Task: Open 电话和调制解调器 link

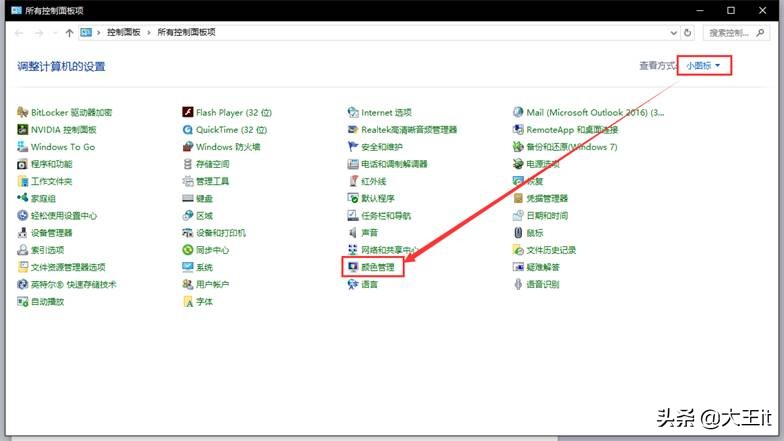Action: (x=394, y=164)
